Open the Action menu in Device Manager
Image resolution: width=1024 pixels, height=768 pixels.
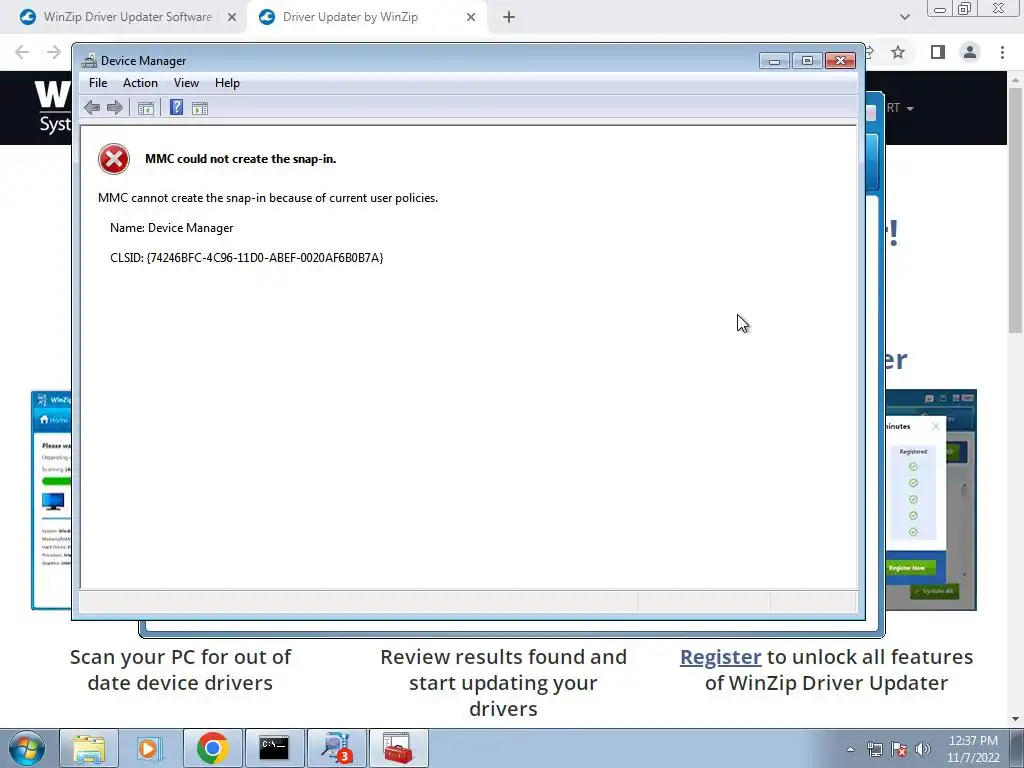point(140,83)
